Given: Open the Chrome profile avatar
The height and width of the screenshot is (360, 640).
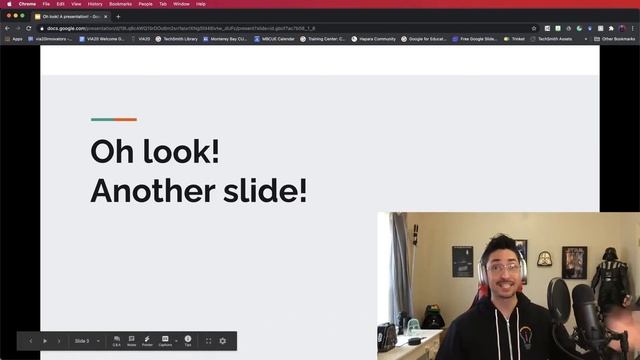Looking at the screenshot, I should coord(622,29).
